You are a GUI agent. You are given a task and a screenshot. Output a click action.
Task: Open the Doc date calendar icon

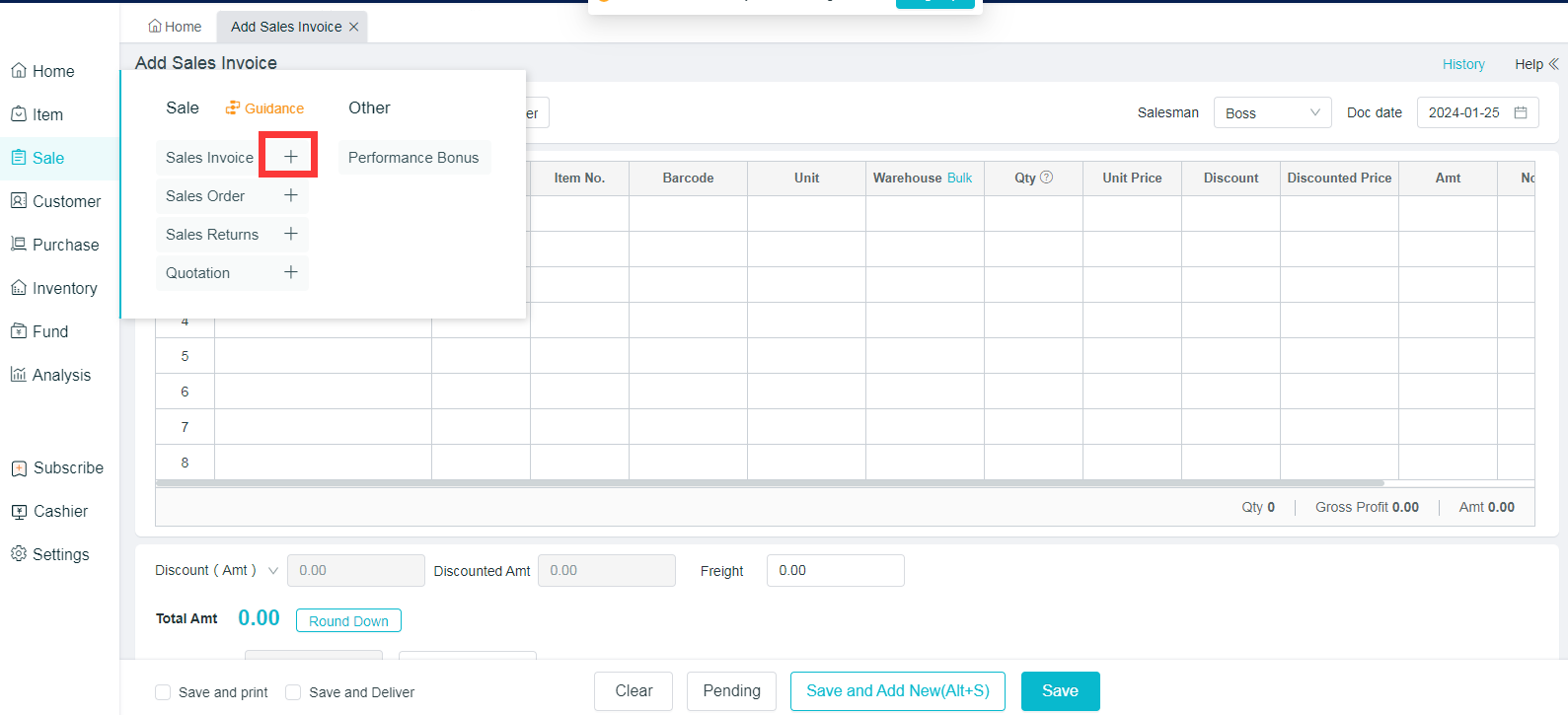tap(1521, 112)
